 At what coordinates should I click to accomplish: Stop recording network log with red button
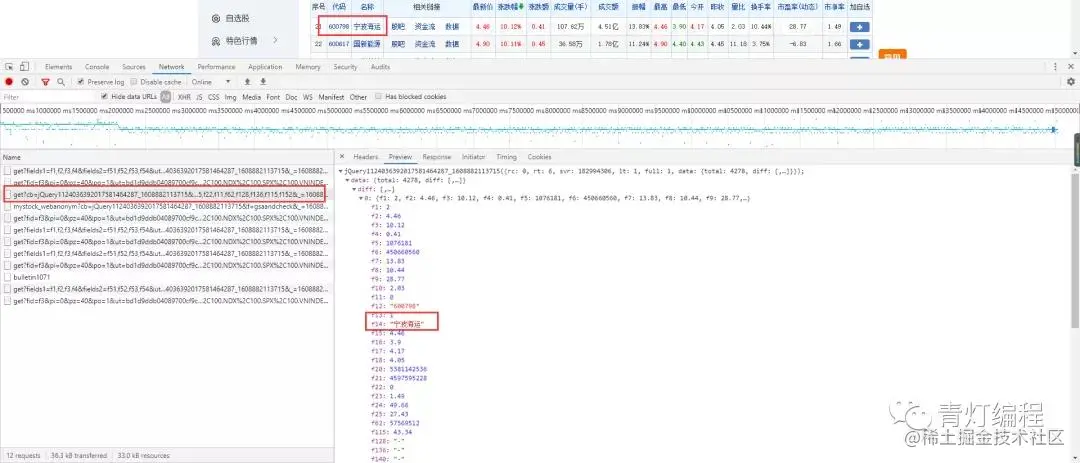pyautogui.click(x=9, y=82)
